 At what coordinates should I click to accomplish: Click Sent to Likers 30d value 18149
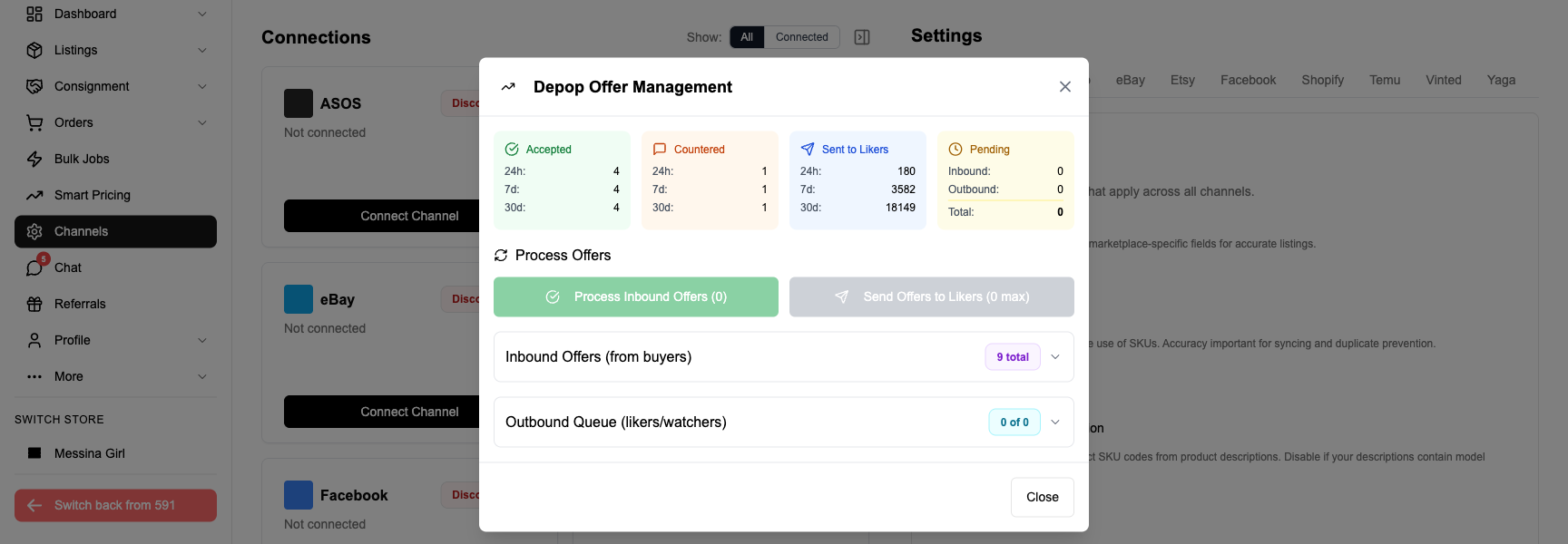point(900,208)
